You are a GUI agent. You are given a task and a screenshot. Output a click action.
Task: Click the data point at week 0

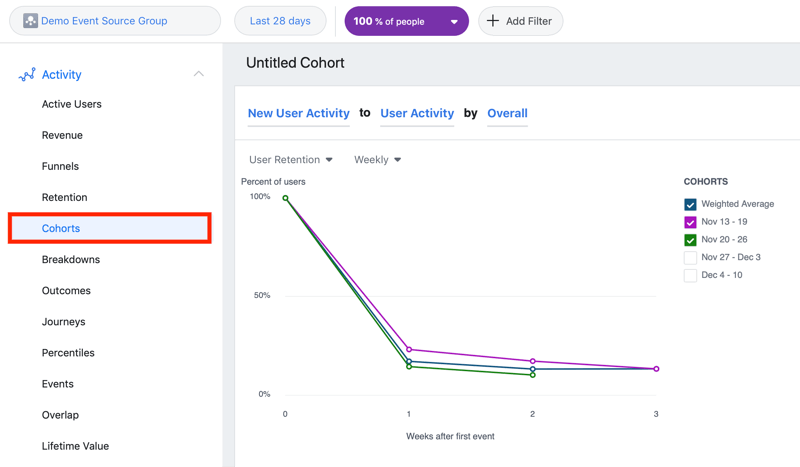(x=285, y=198)
